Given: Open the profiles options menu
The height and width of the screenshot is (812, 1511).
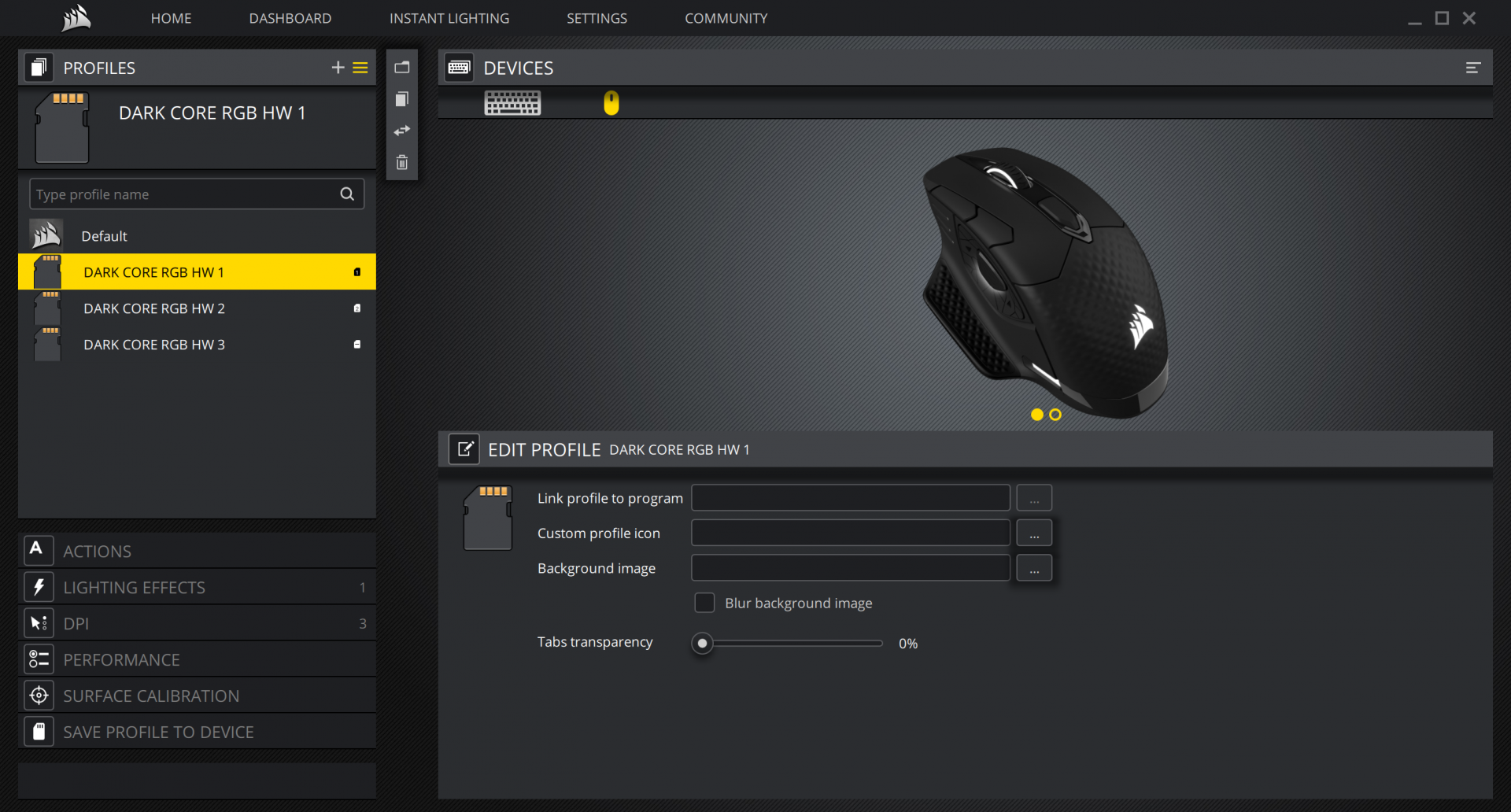Looking at the screenshot, I should click(360, 68).
